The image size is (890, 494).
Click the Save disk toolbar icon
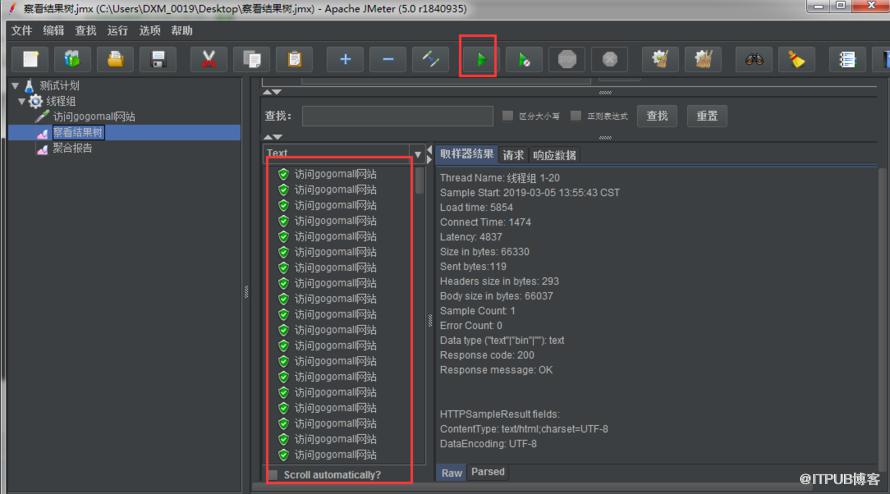pos(158,59)
